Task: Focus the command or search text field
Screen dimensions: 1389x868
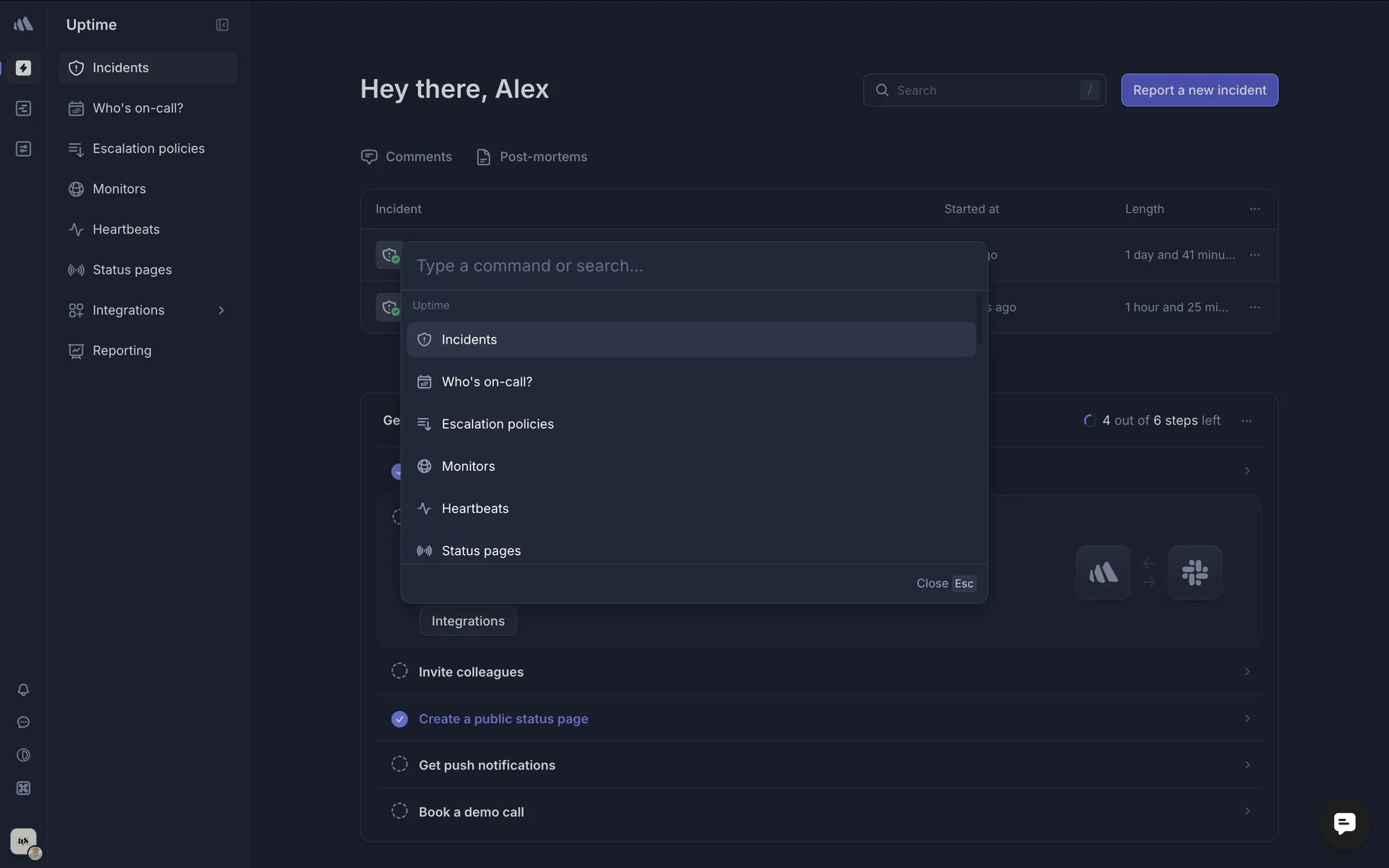Action: pos(693,265)
